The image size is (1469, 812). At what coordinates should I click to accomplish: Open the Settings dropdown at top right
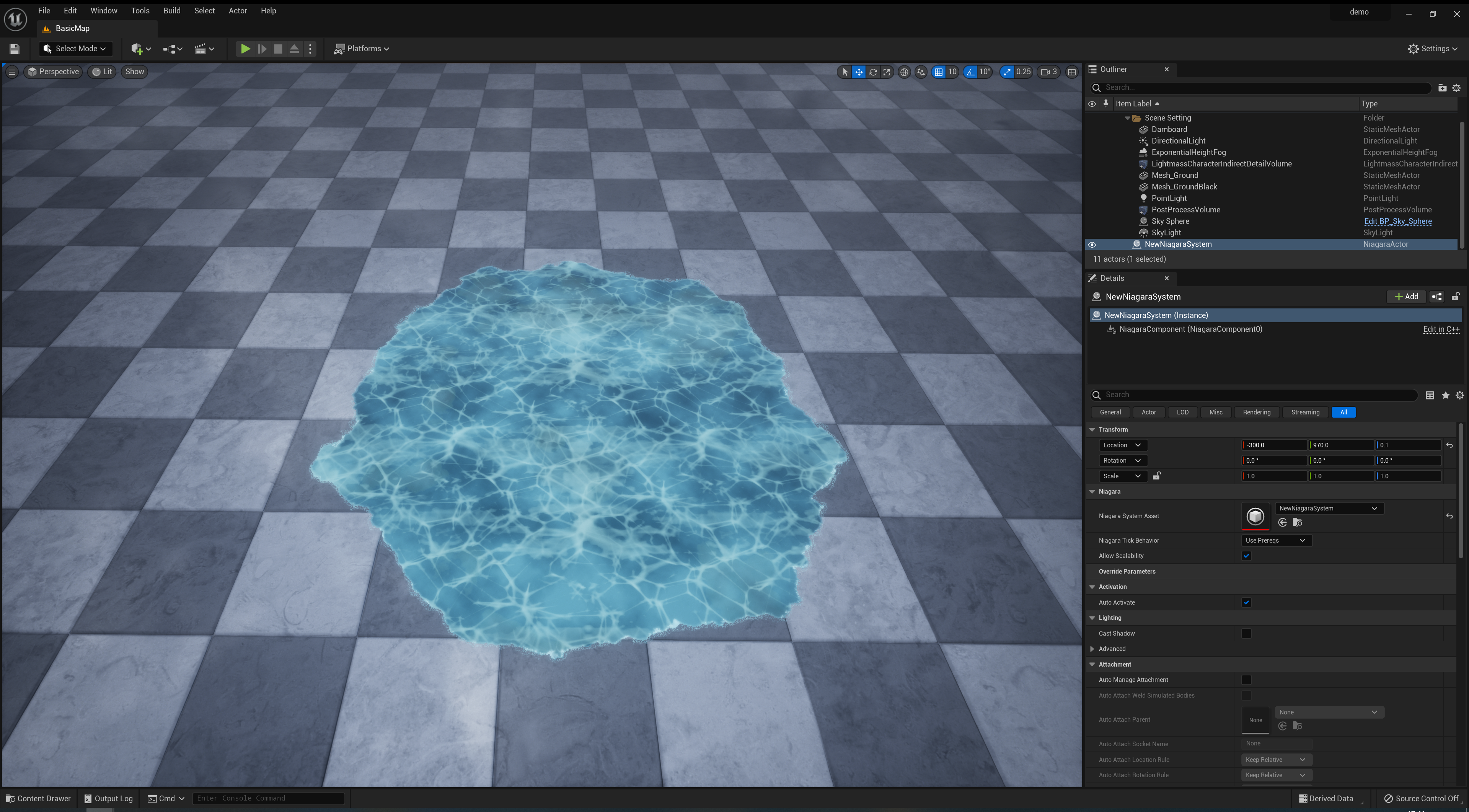1433,49
